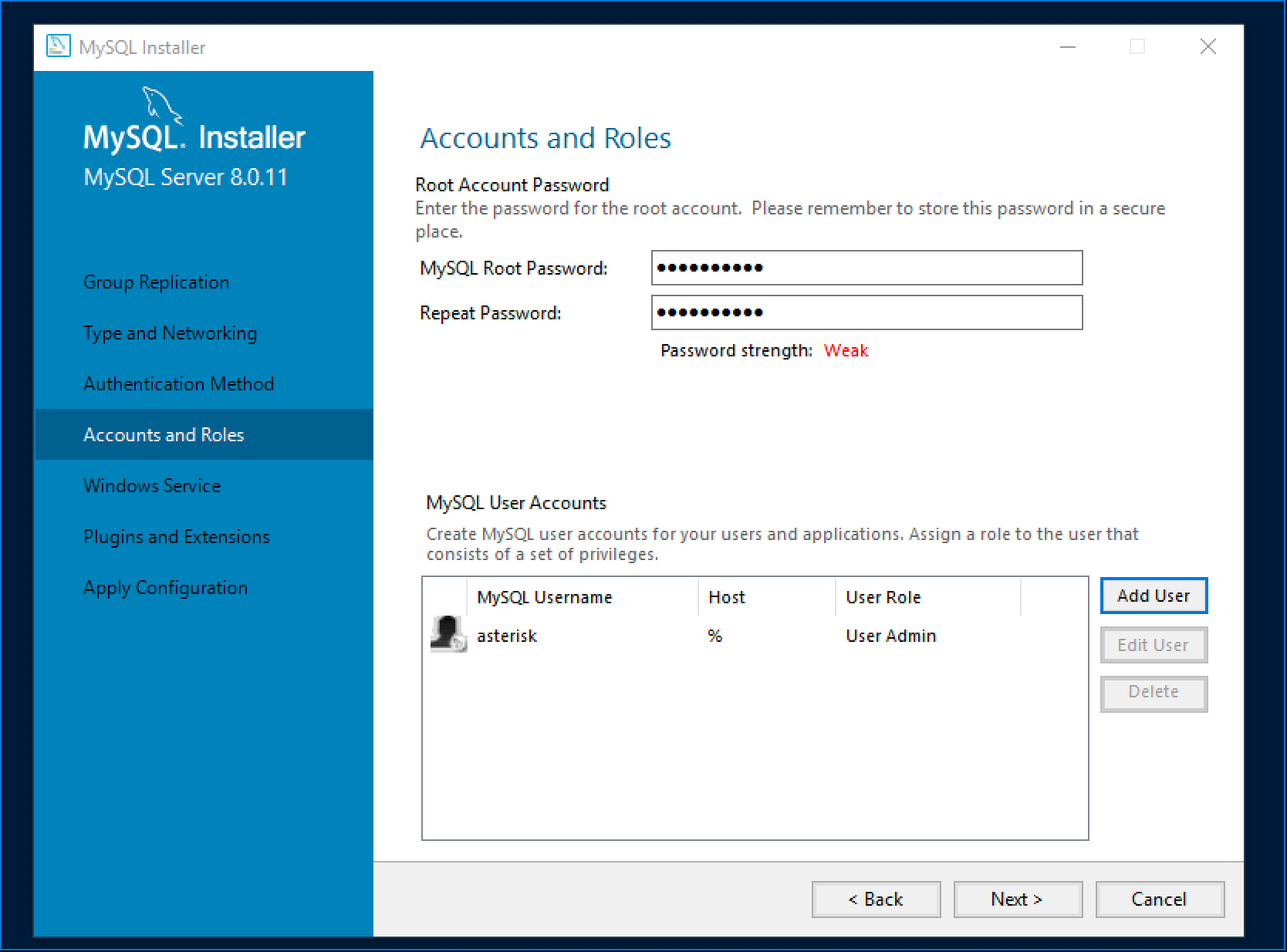Click the Next button

(1017, 900)
